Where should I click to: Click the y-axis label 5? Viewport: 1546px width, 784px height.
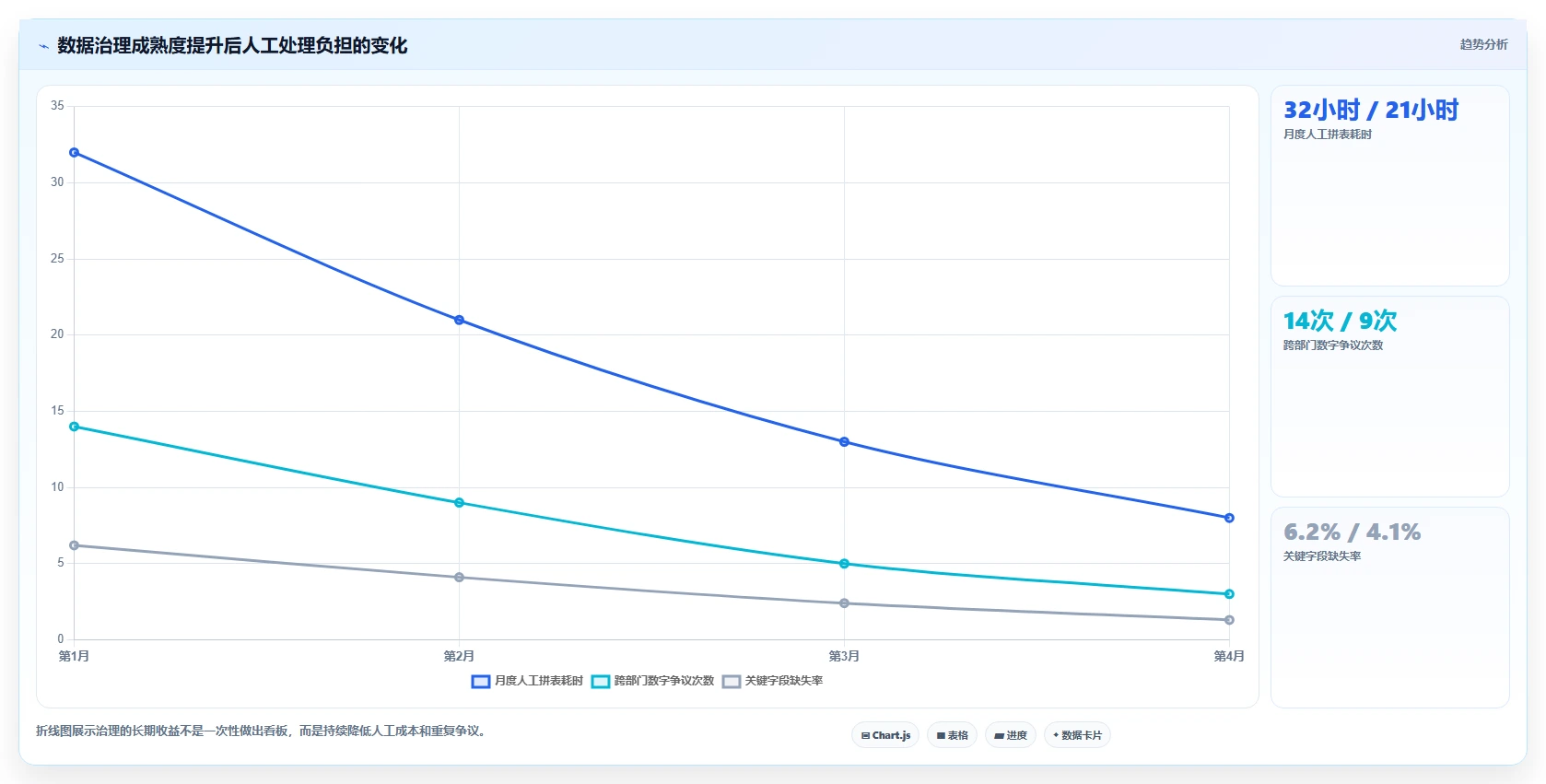coord(61,563)
